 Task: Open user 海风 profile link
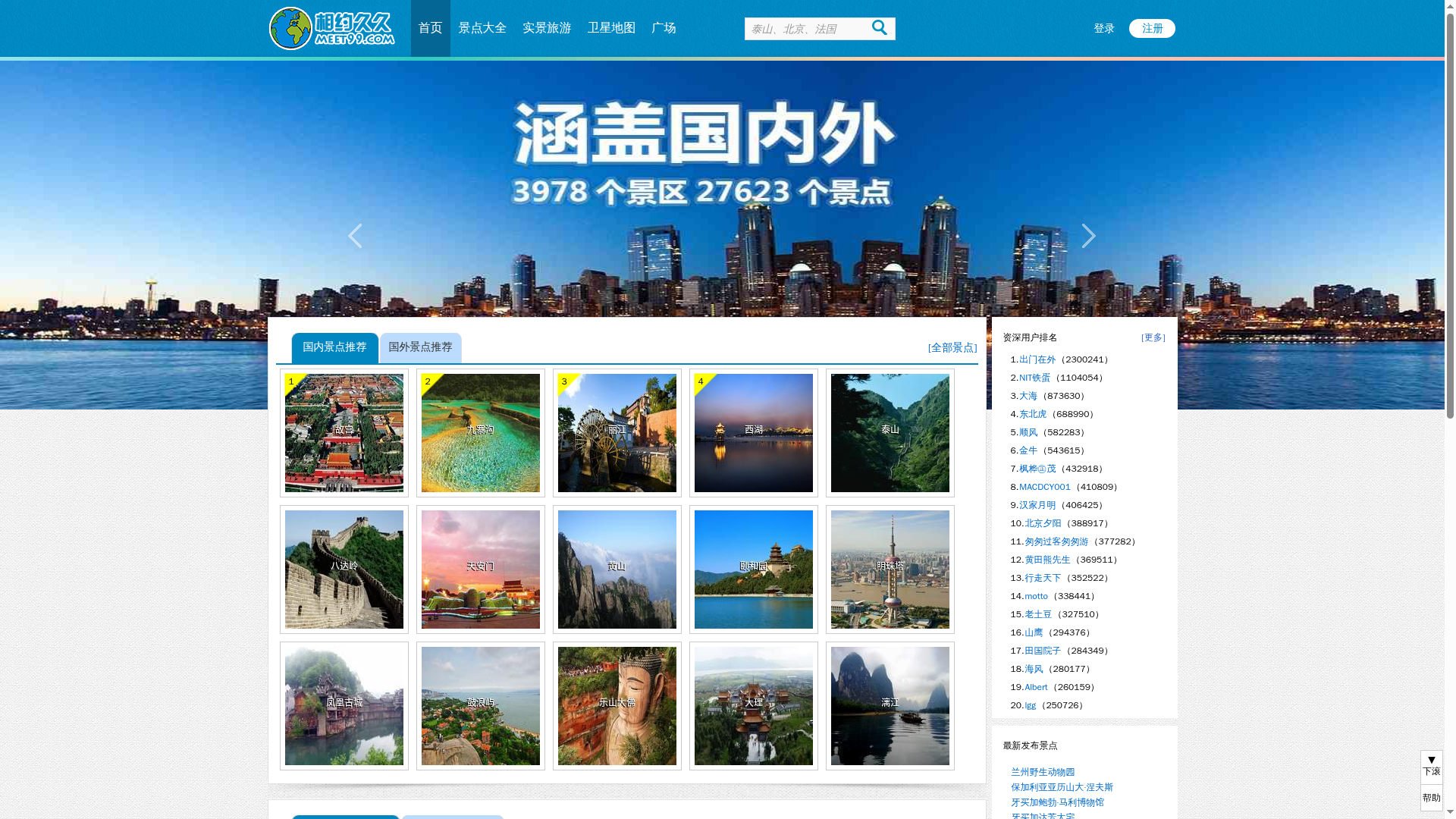1034,669
